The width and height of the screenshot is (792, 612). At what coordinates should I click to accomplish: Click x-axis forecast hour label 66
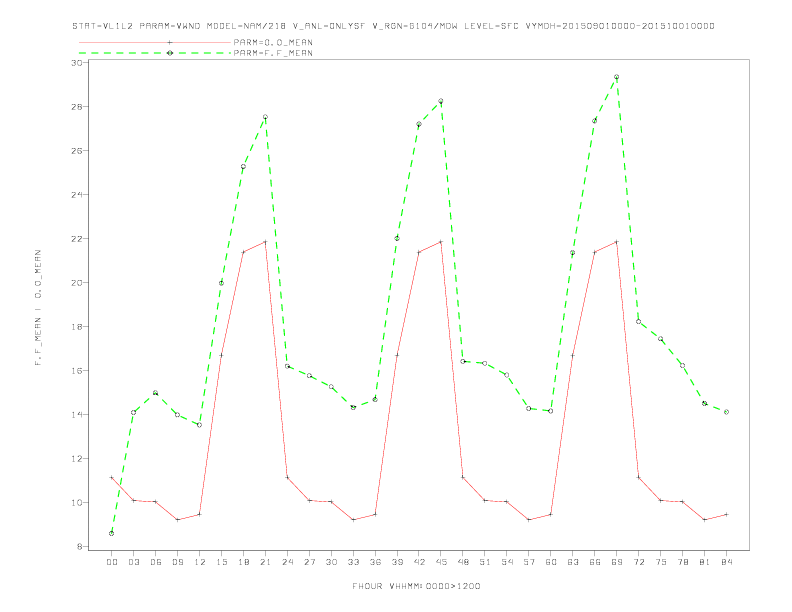point(595,562)
